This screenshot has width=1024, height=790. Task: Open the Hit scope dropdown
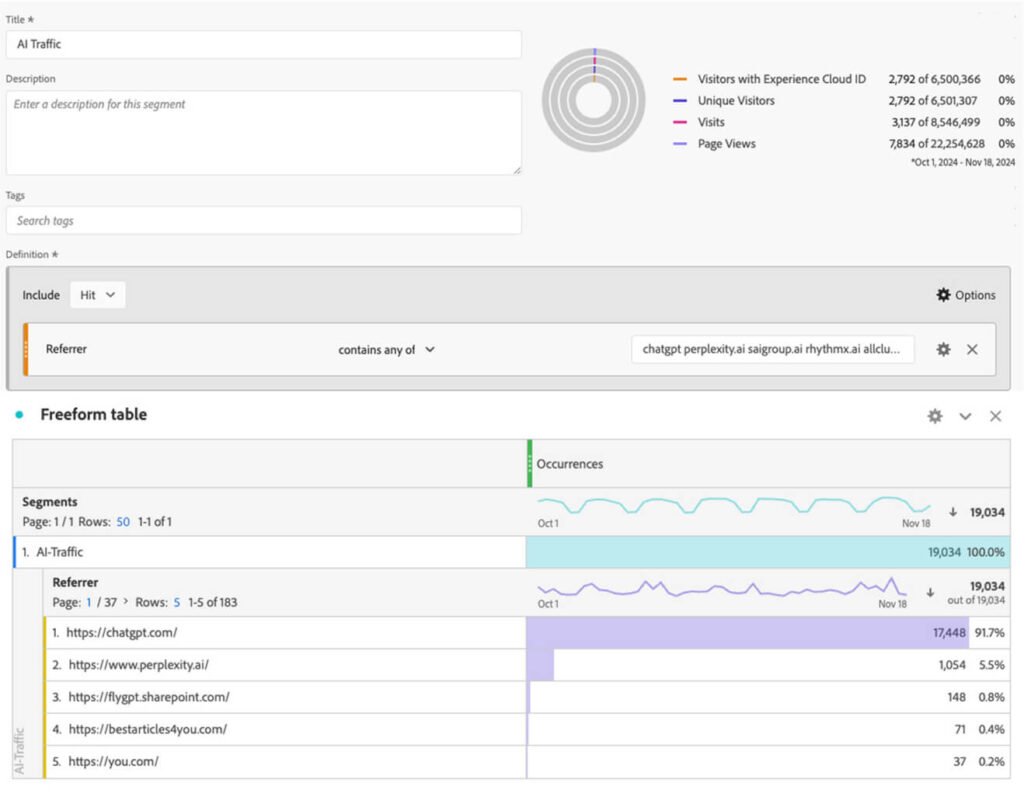97,295
